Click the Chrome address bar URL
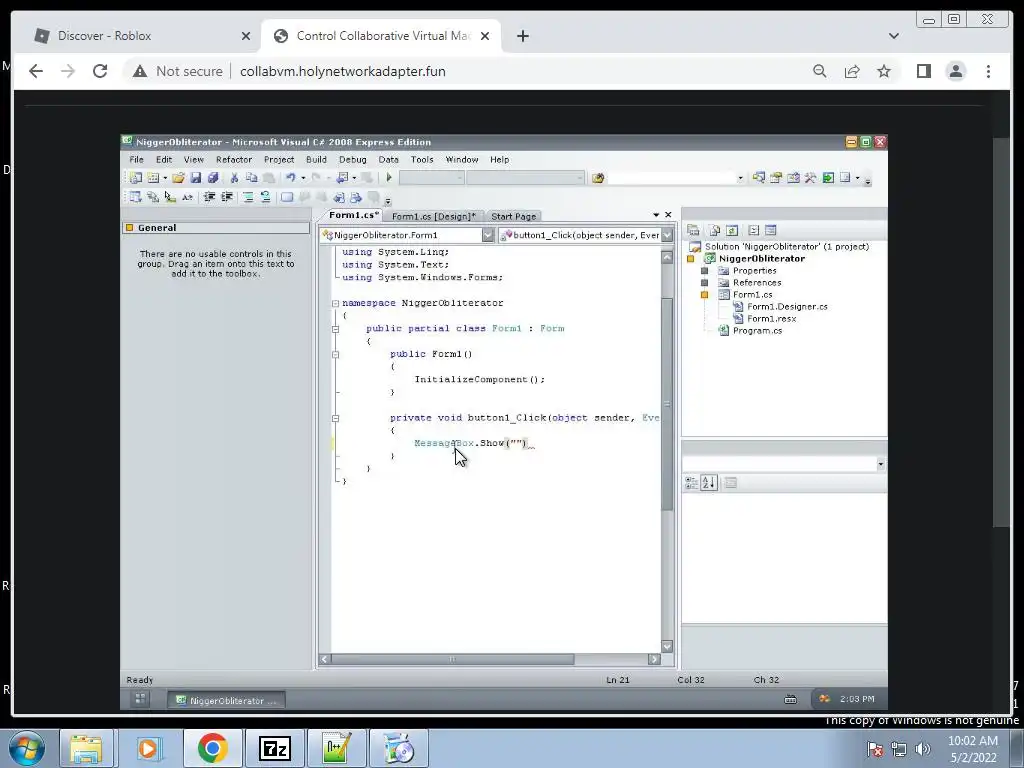Image resolution: width=1024 pixels, height=768 pixels. point(342,71)
